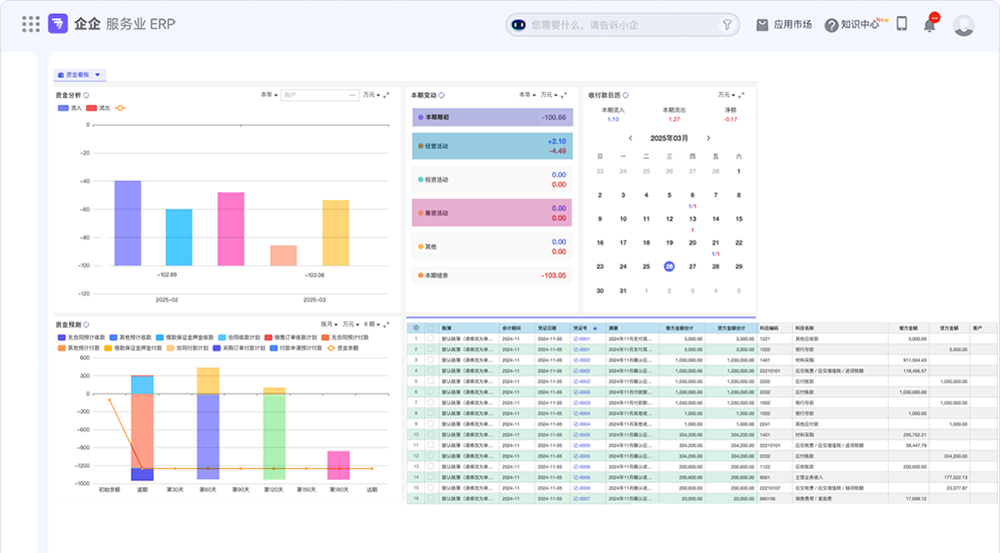Toggle the 流出 red legend swatch
Image resolution: width=1000 pixels, height=553 pixels.
coord(91,108)
